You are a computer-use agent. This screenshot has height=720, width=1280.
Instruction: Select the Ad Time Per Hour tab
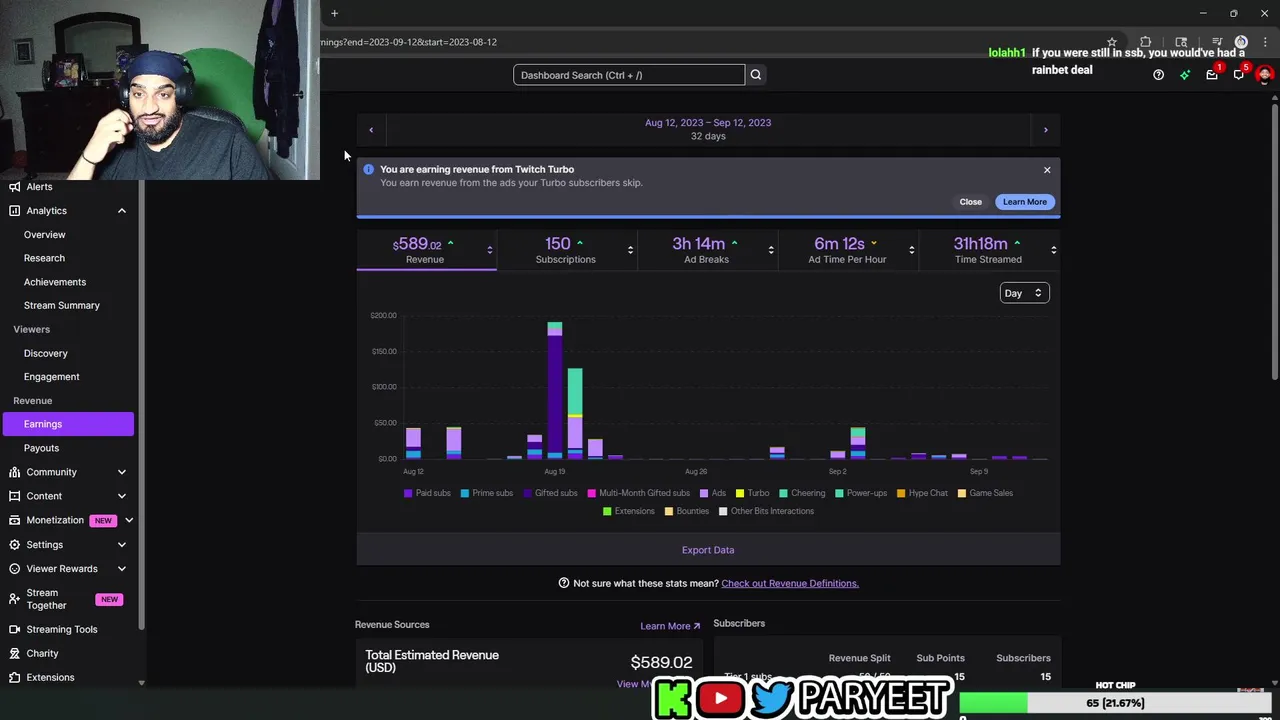point(848,250)
